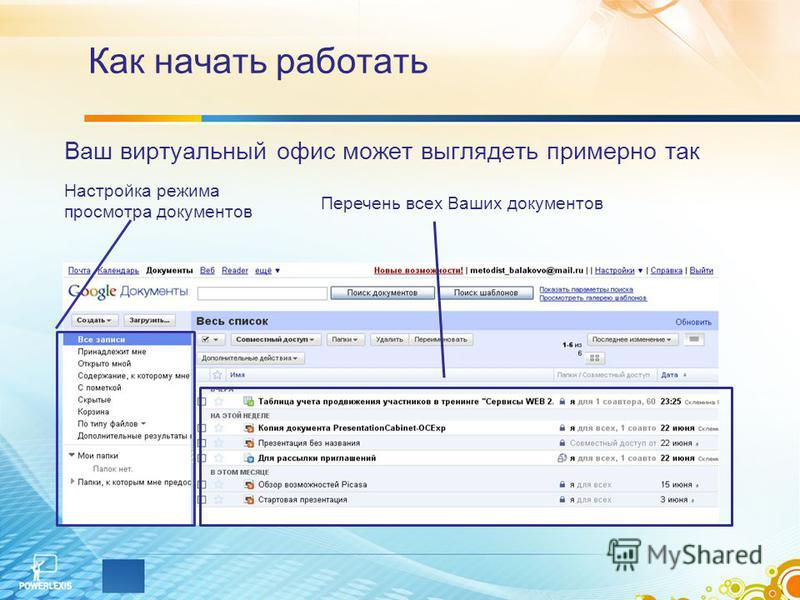Select Принадлежит мне filter
The height and width of the screenshot is (600, 800).
pyautogui.click(x=112, y=352)
